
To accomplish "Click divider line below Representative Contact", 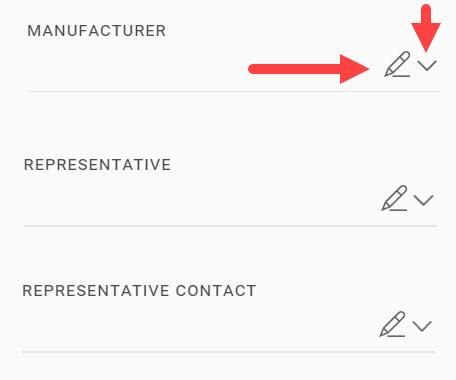I will click(228, 352).
